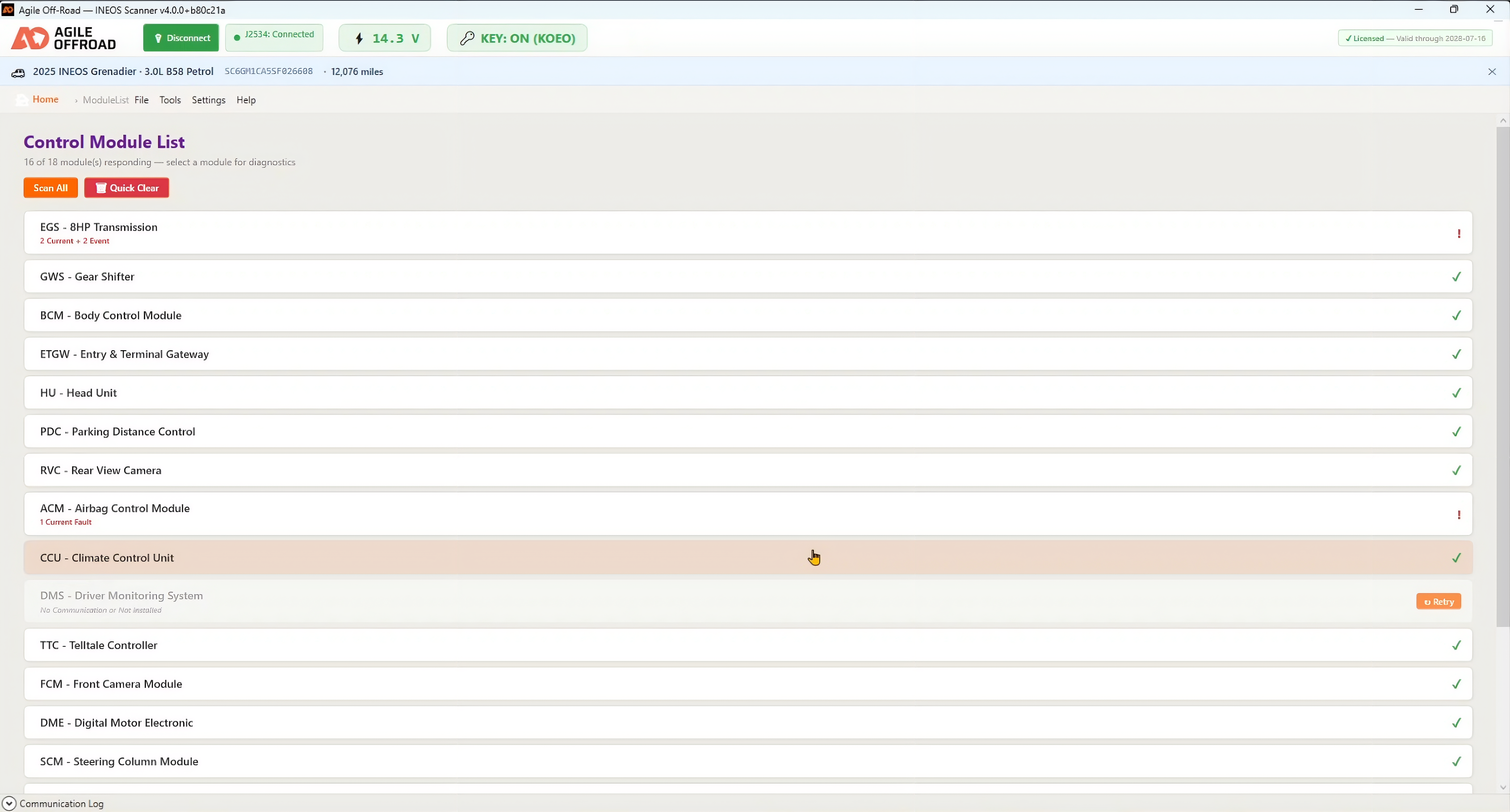Click the green checkmark on TTC row
Image resolution: width=1510 pixels, height=812 pixels.
pos(1457,645)
